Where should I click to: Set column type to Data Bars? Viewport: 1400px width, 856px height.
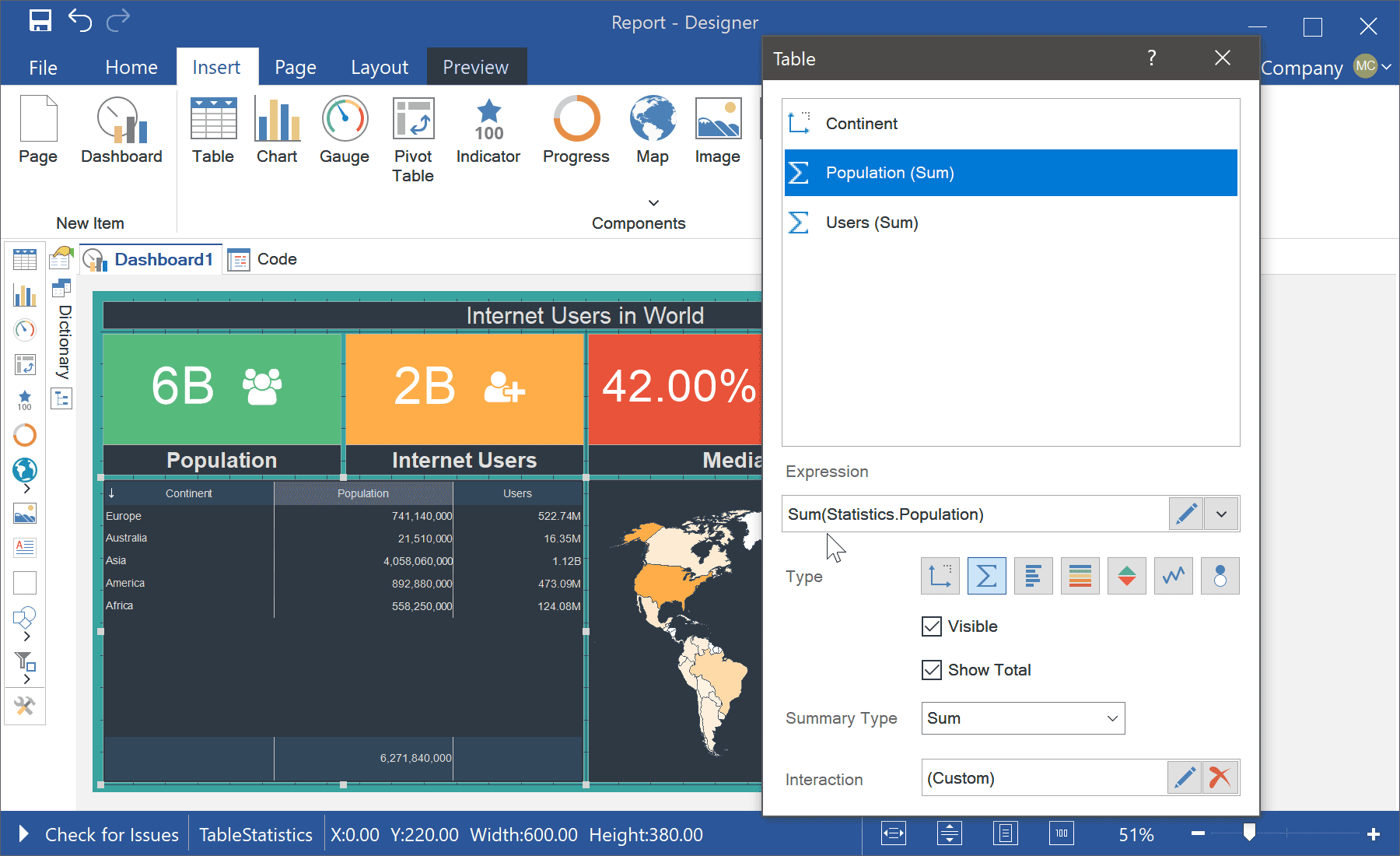click(1034, 576)
